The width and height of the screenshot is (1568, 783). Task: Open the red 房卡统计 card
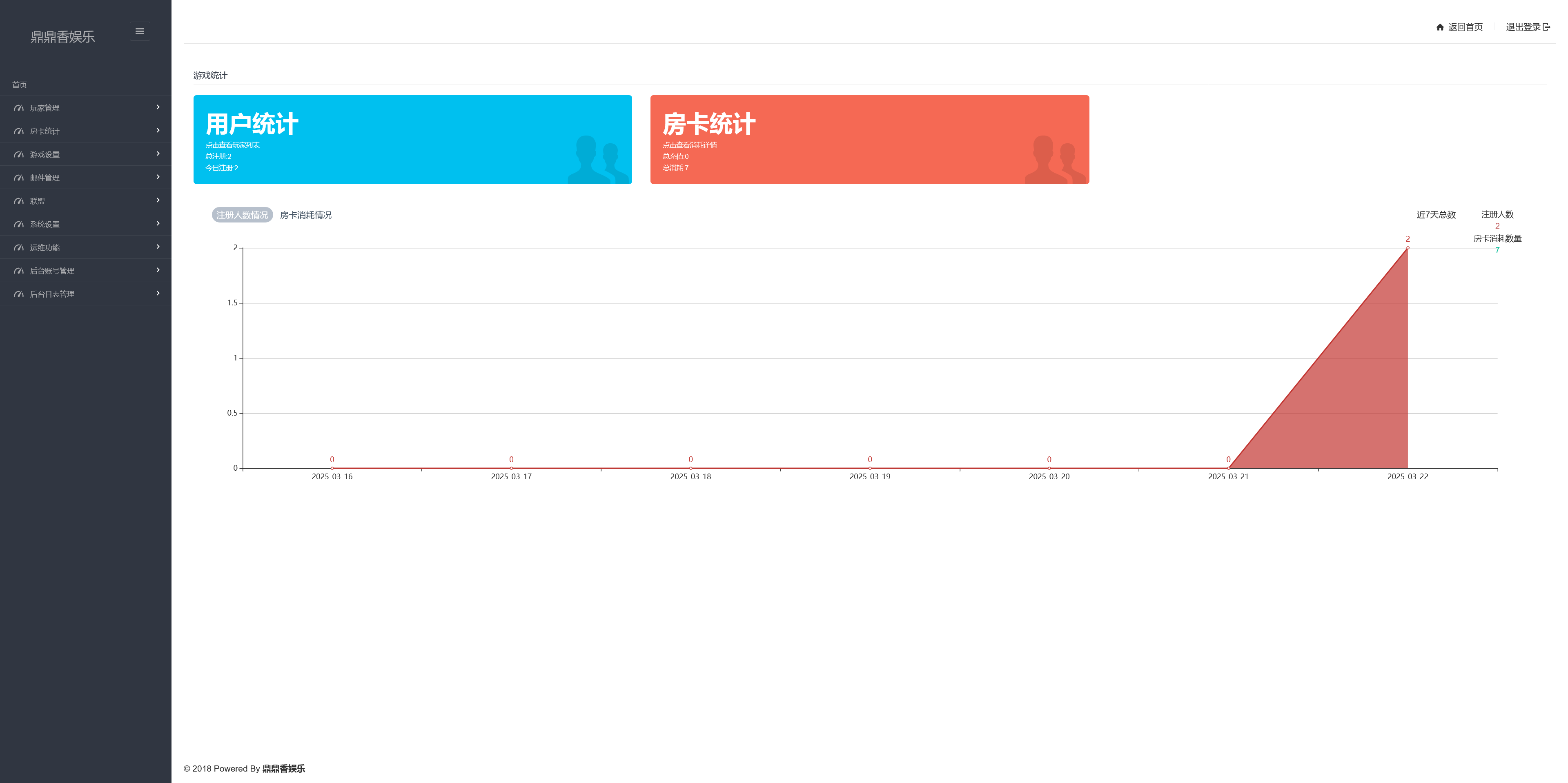(x=869, y=139)
